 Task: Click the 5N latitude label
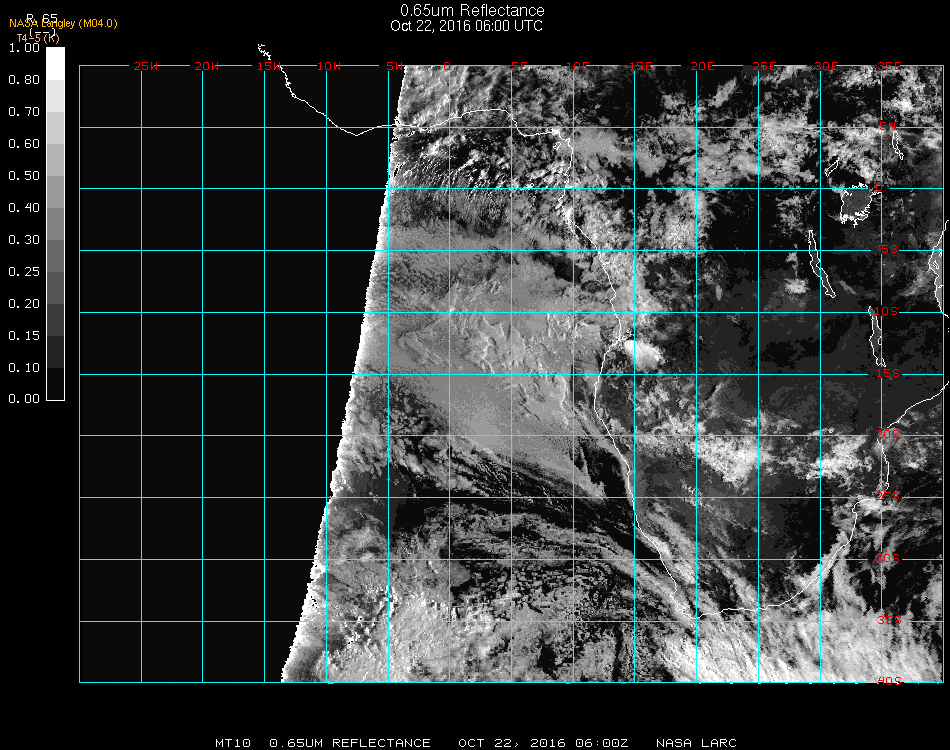(888, 126)
